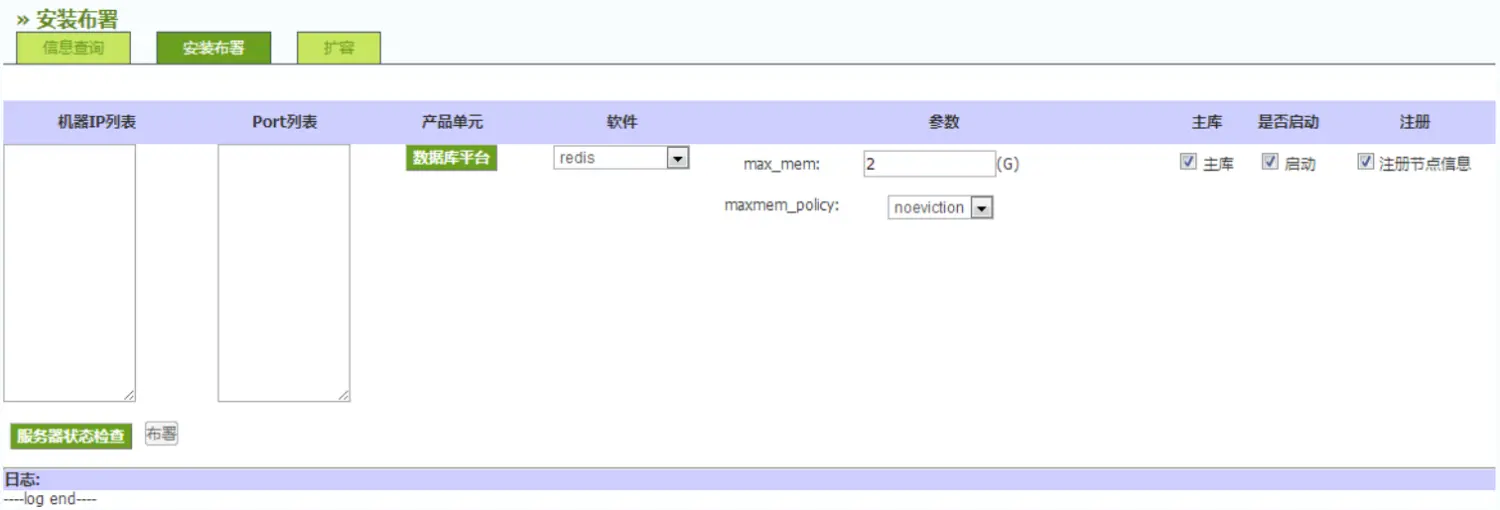Click the 服务器状态检查 button
The image size is (1500, 510).
71,436
